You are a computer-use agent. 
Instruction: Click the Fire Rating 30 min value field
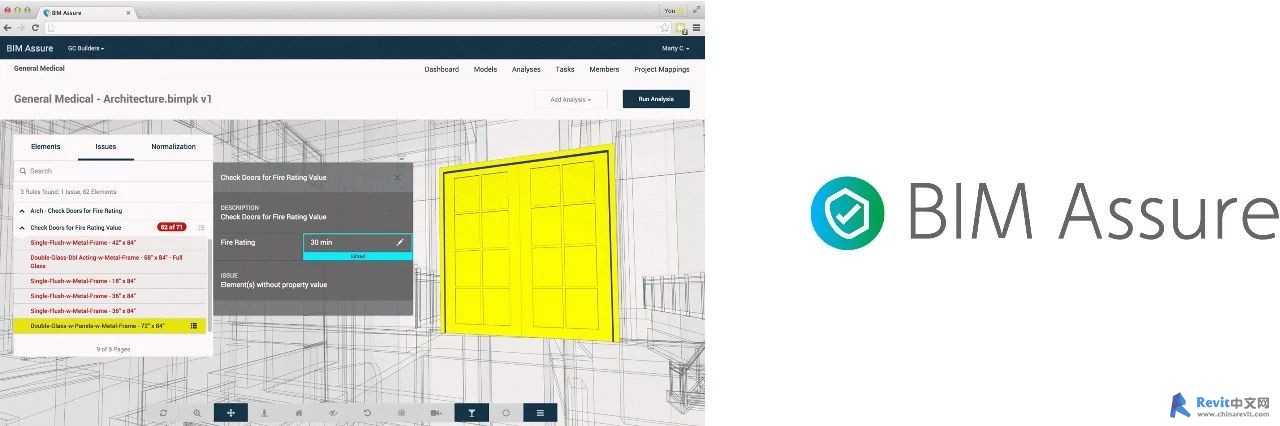click(x=356, y=242)
